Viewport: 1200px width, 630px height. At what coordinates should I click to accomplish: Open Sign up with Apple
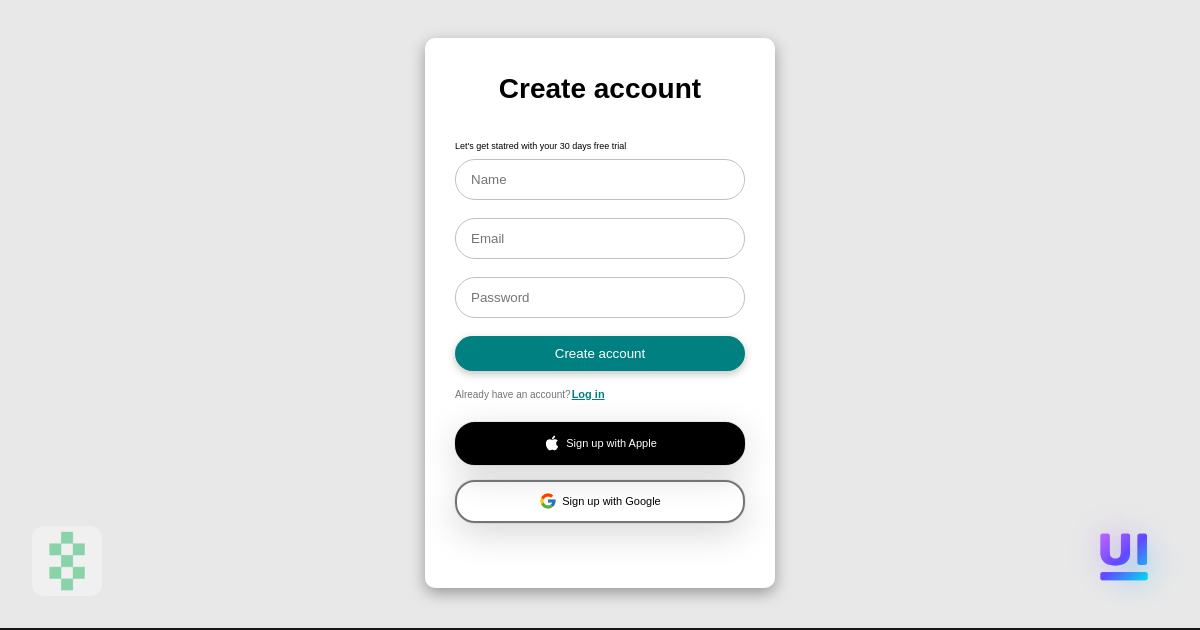(600, 443)
